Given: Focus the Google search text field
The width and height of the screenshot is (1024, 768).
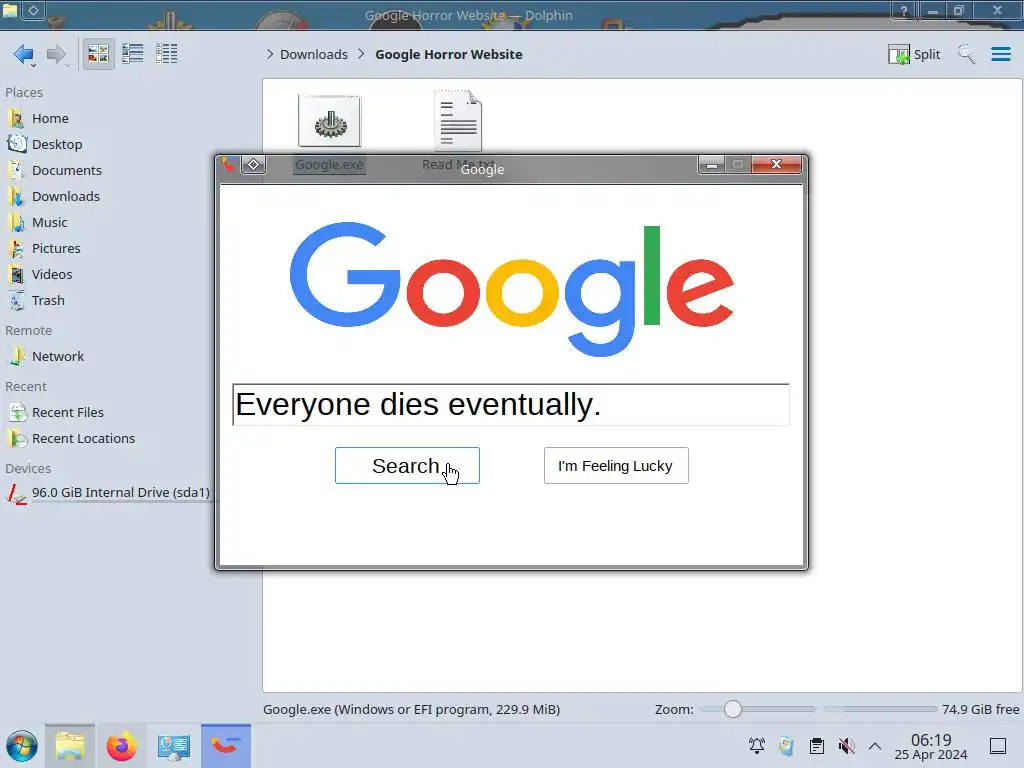Looking at the screenshot, I should (511, 405).
